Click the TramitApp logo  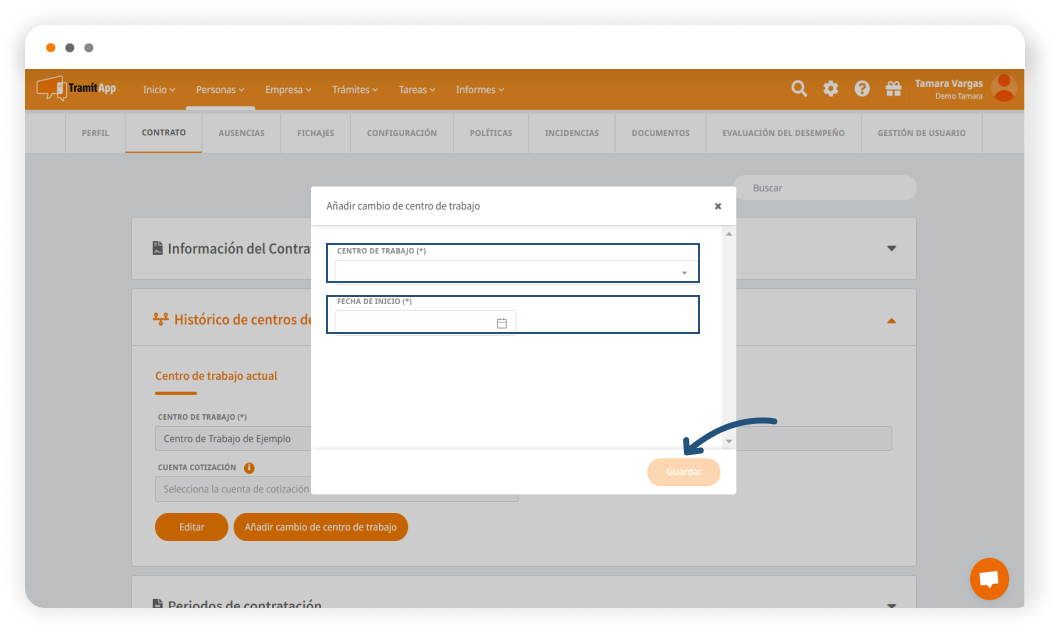(x=77, y=89)
